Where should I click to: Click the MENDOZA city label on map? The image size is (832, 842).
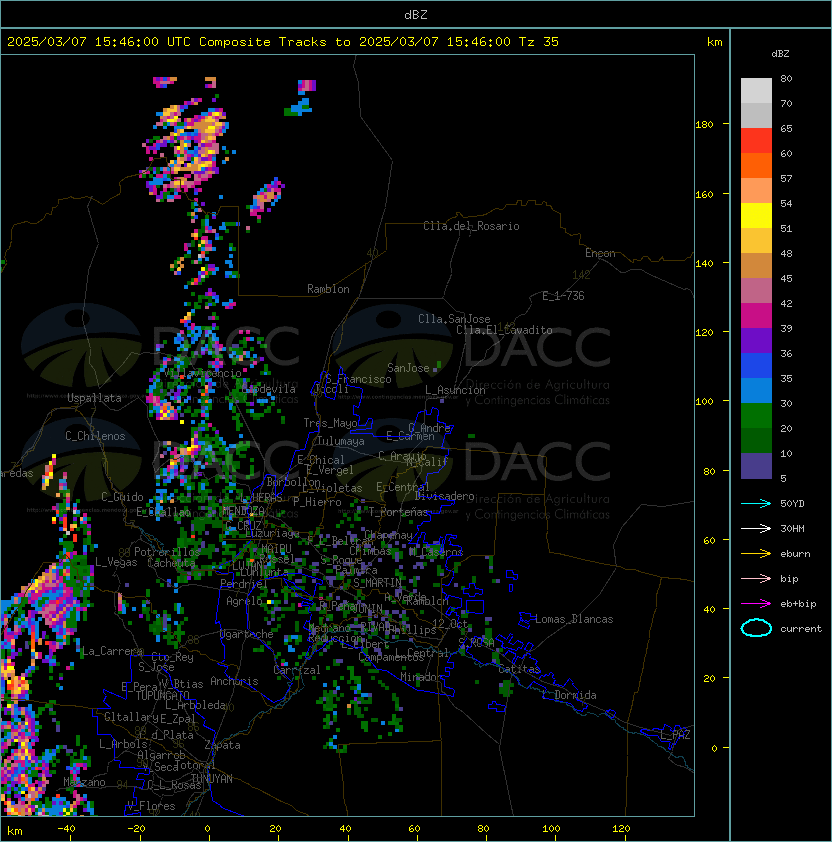pos(243,511)
